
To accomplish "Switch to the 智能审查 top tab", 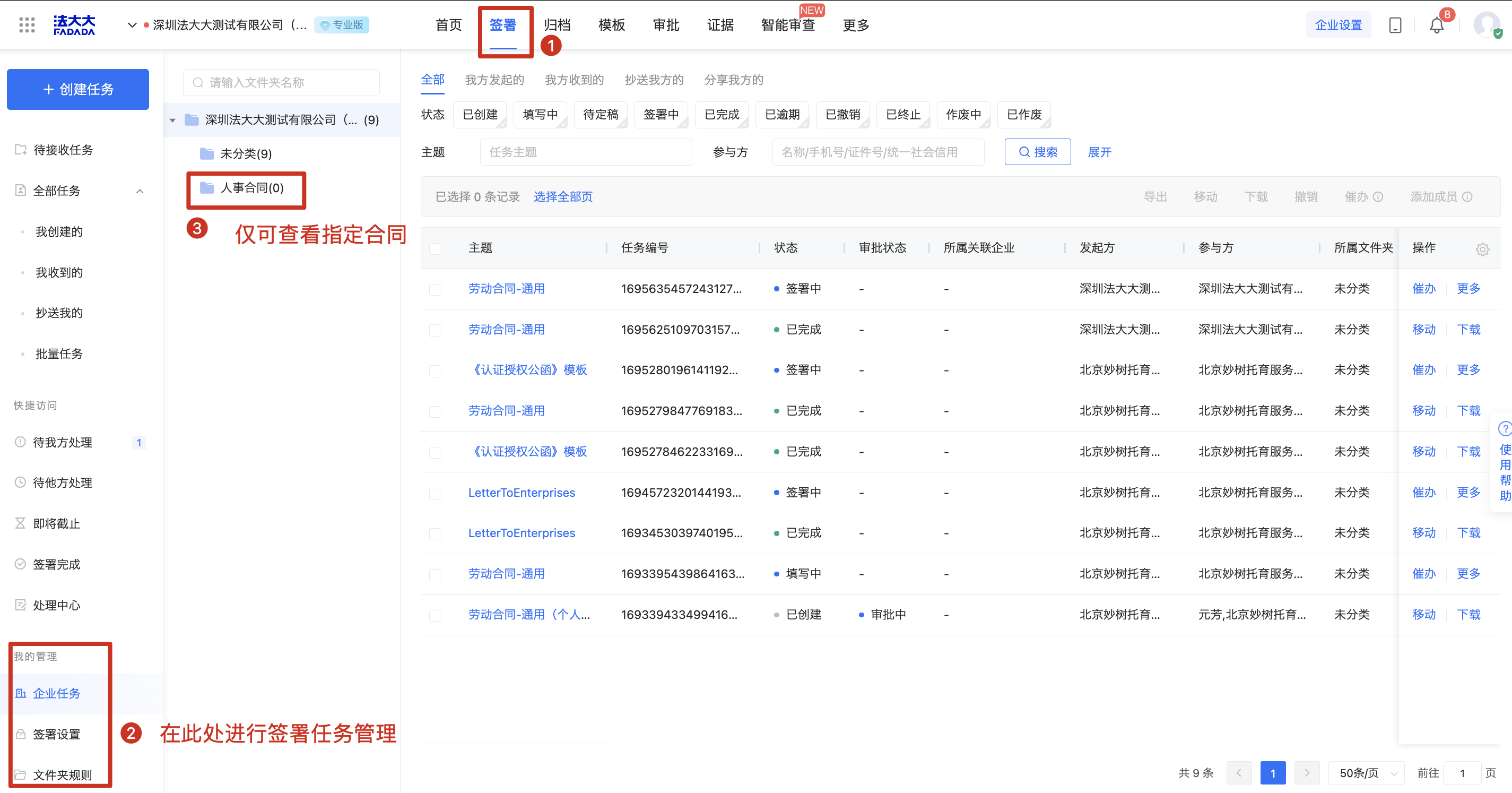I will pyautogui.click(x=788, y=25).
